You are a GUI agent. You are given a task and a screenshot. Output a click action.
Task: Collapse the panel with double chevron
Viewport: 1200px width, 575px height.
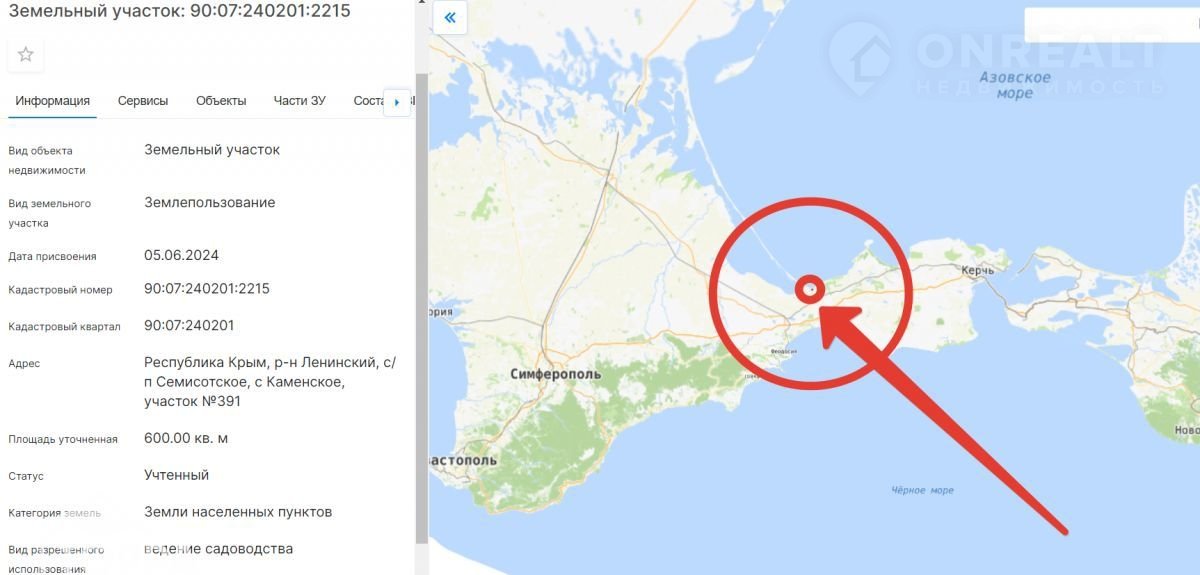(450, 18)
